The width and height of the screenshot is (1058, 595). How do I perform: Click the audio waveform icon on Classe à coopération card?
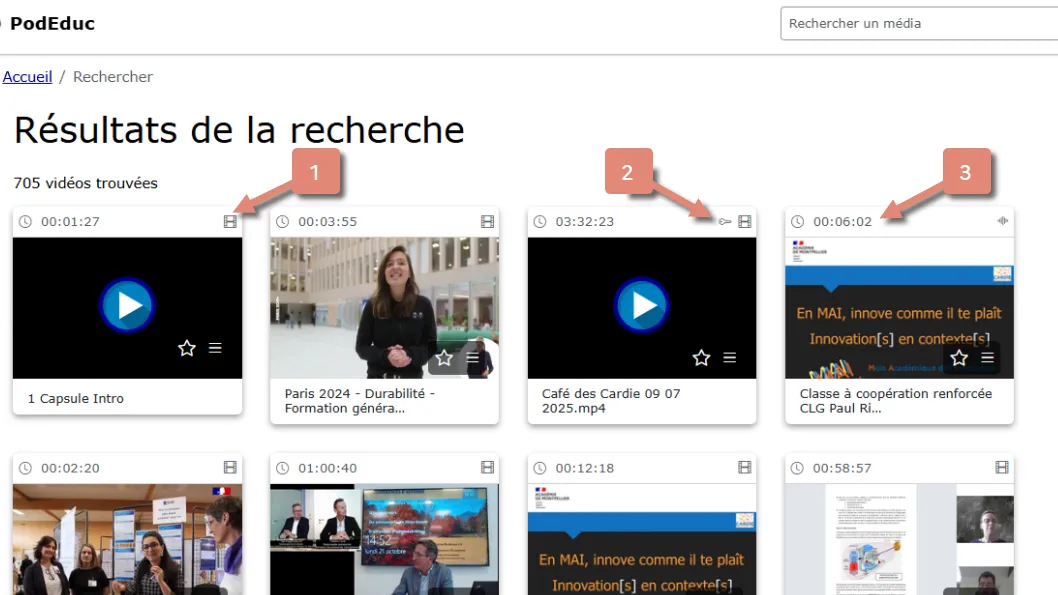pyautogui.click(x=1003, y=221)
